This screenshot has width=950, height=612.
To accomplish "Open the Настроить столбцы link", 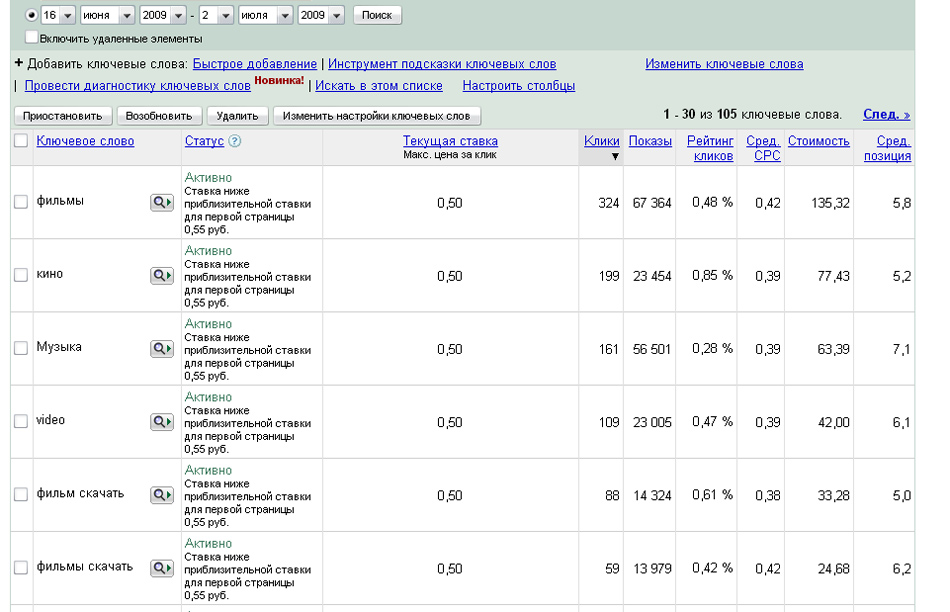I will coord(519,85).
